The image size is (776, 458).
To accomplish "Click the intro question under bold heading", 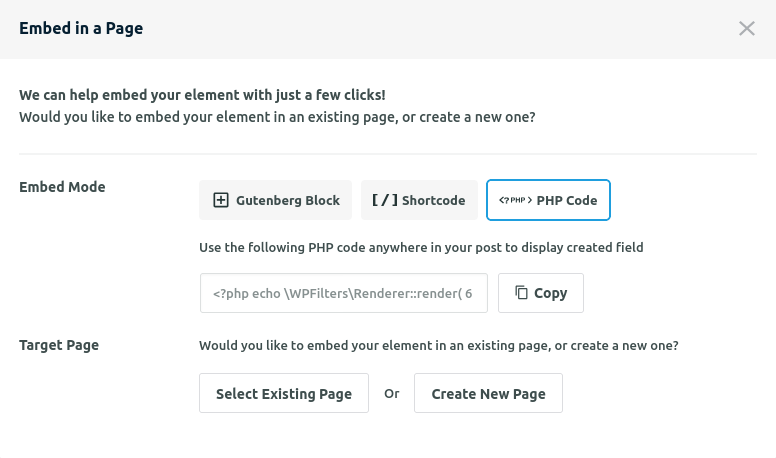I will point(277,117).
